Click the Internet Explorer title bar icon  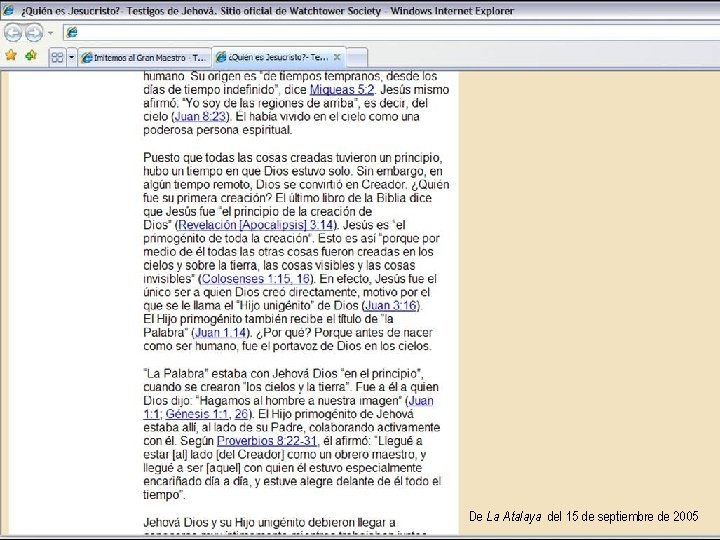tap(8, 10)
